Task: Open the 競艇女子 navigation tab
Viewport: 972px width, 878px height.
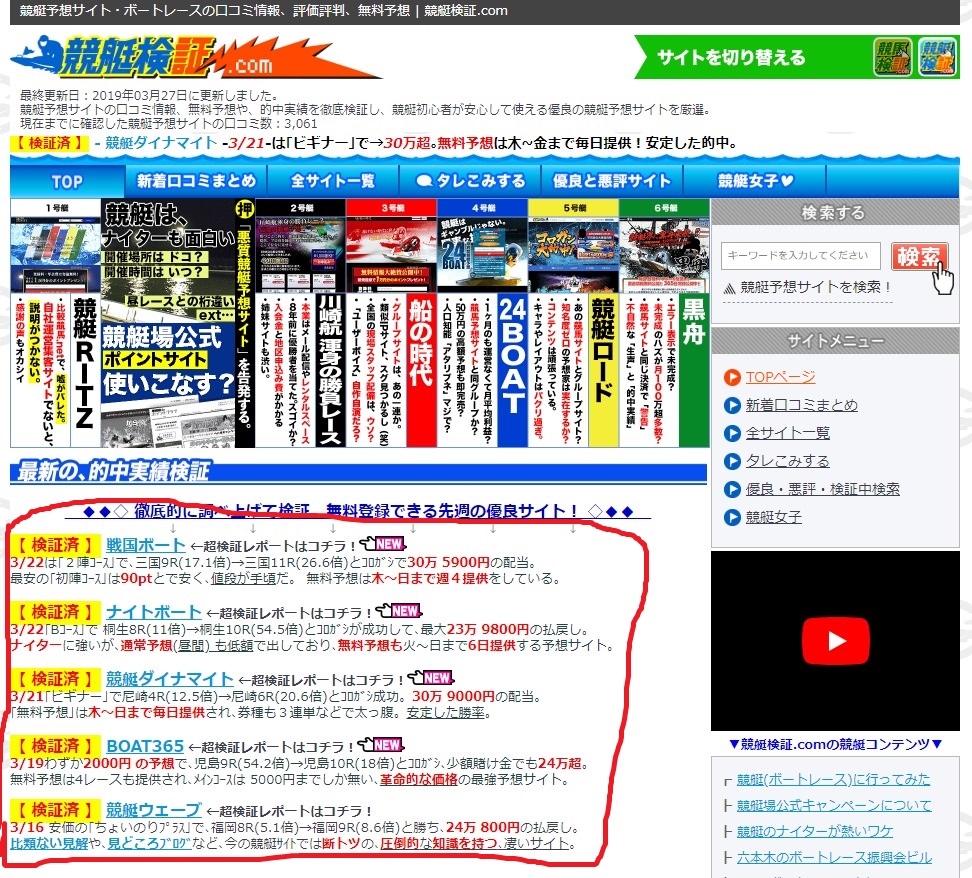Action: click(754, 181)
